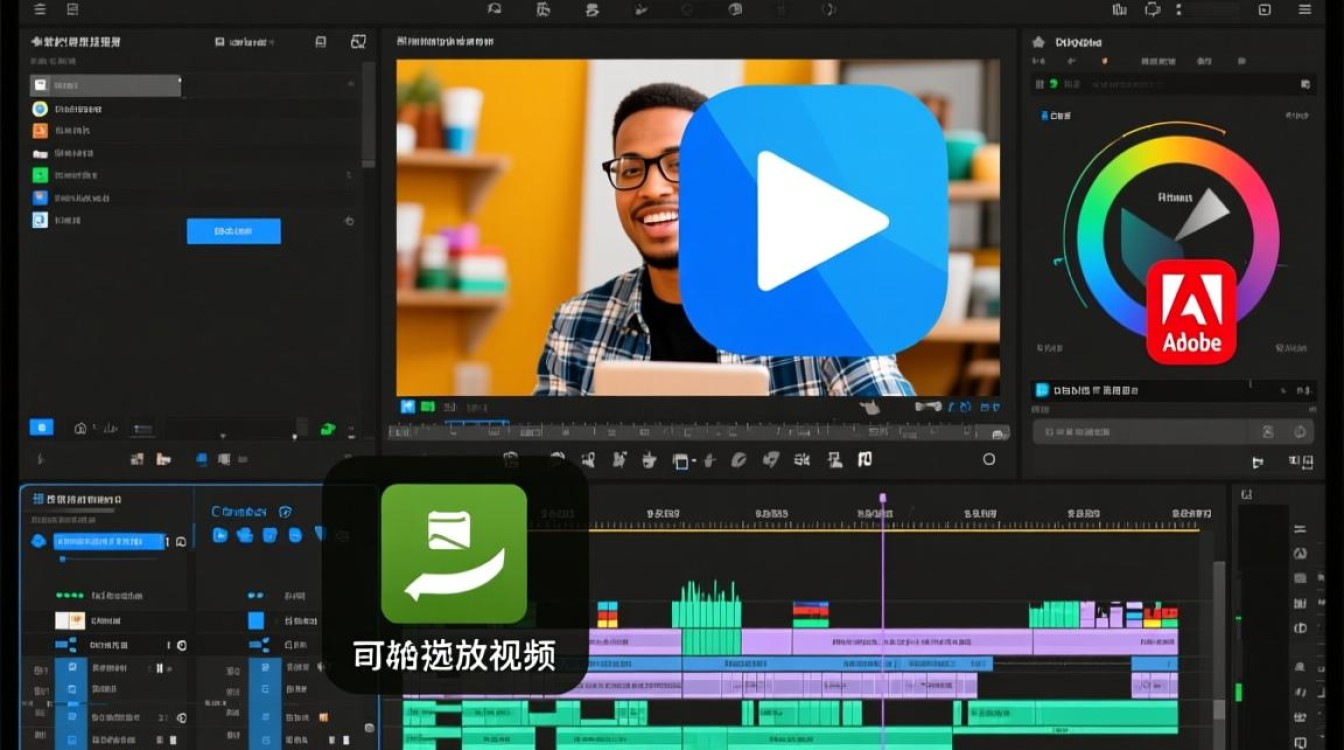1344x750 pixels.
Task: Click the small blue icon under preview's left corner
Action: 407,407
